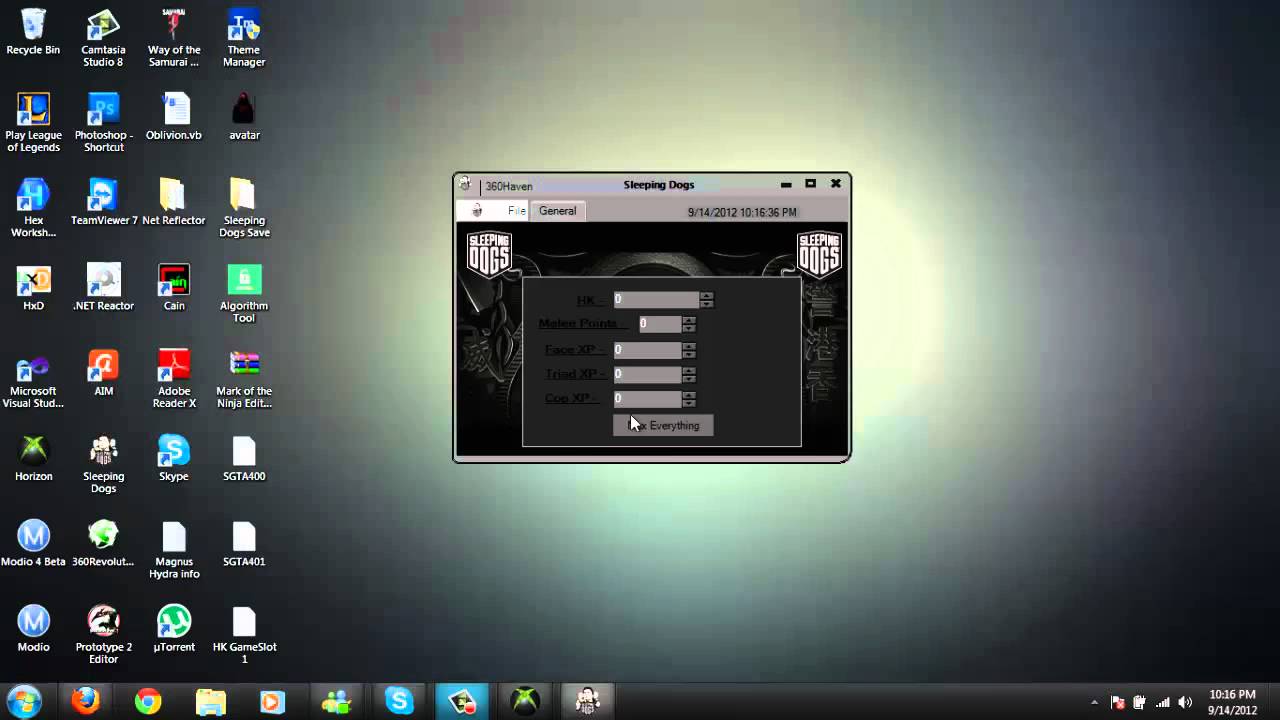This screenshot has width=1280, height=720.
Task: Select the Modio desktop icon
Action: [33, 629]
